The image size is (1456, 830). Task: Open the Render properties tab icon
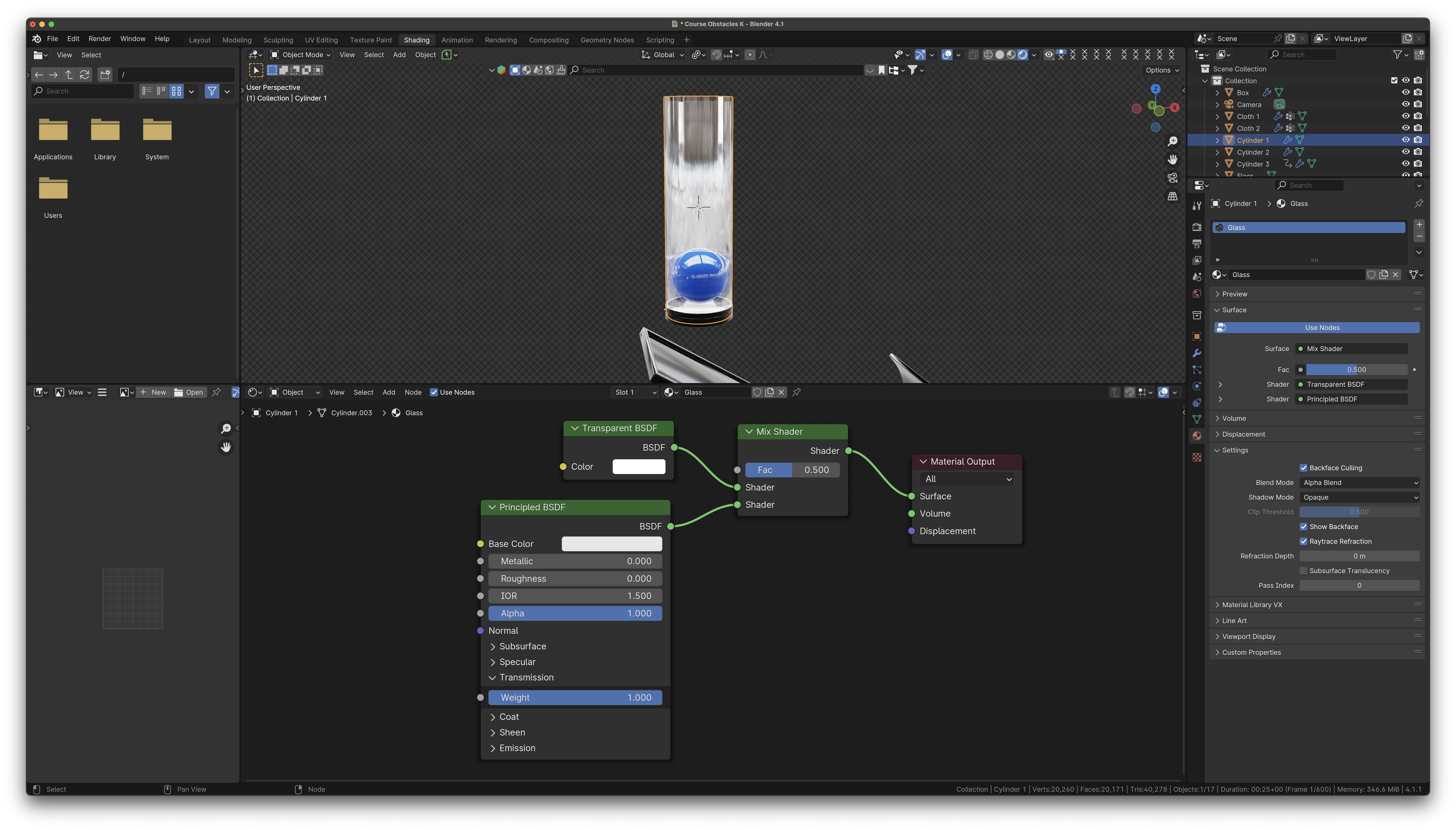[1197, 227]
